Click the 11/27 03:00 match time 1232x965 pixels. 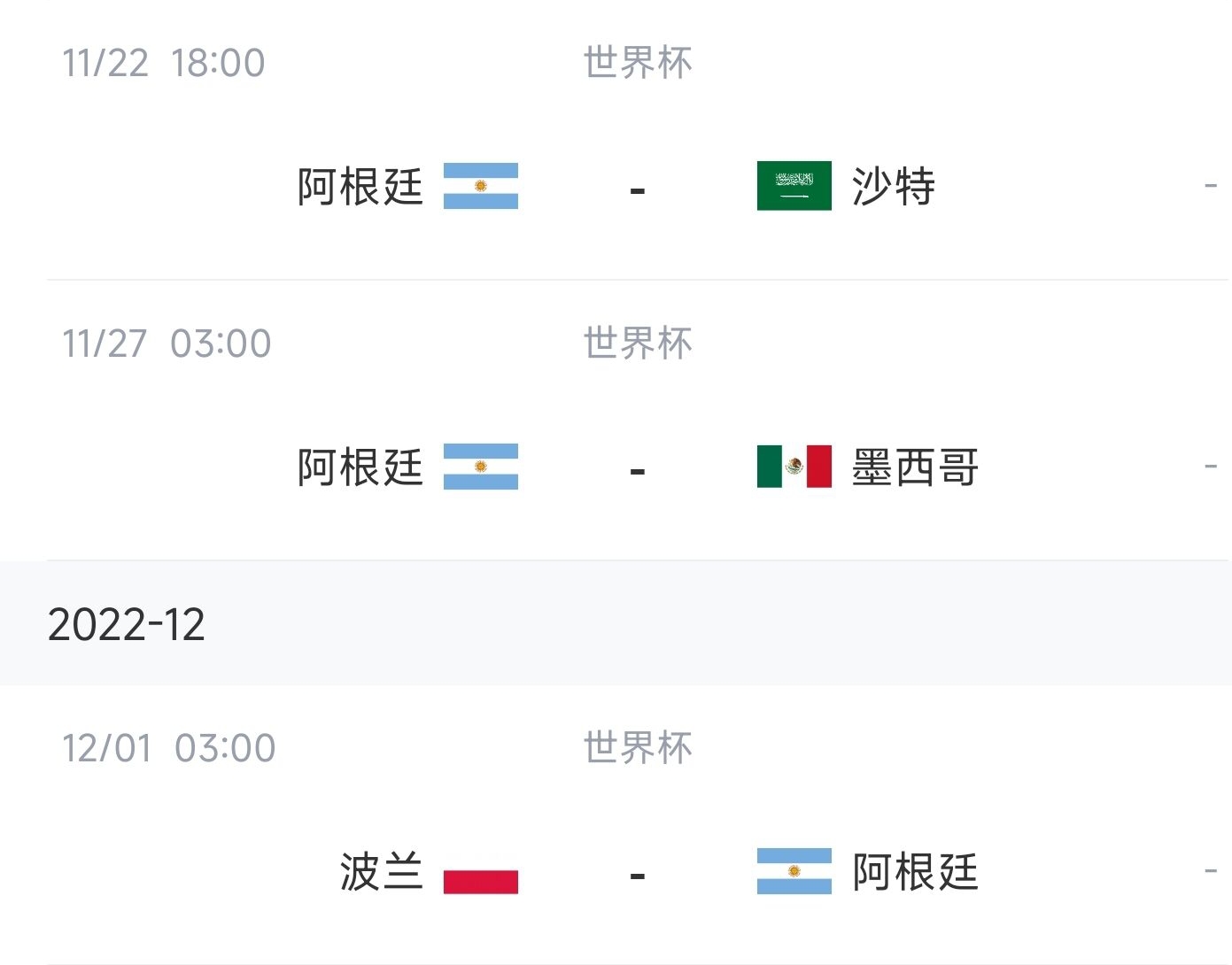pos(167,344)
